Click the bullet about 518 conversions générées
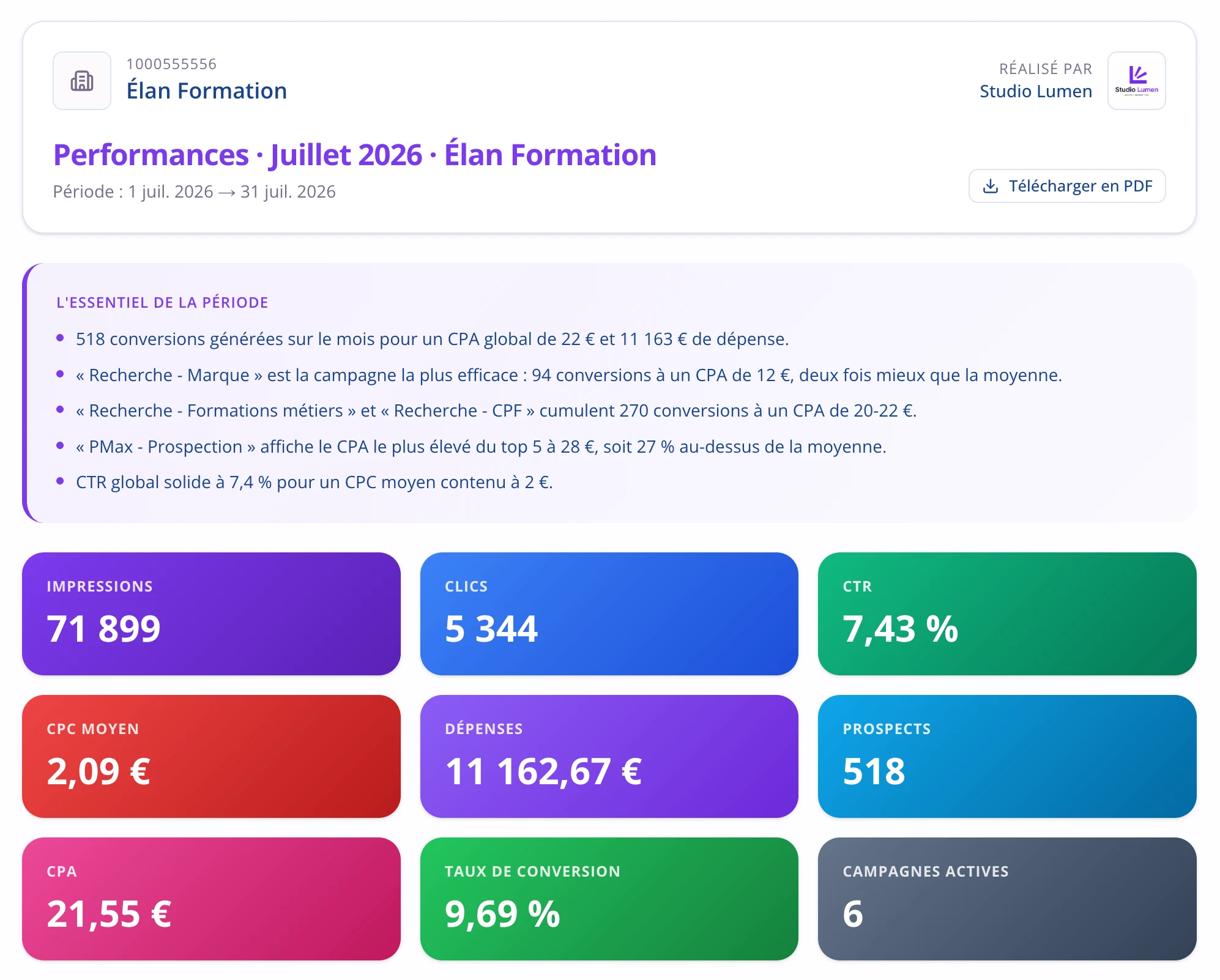1220x980 pixels. 432,339
